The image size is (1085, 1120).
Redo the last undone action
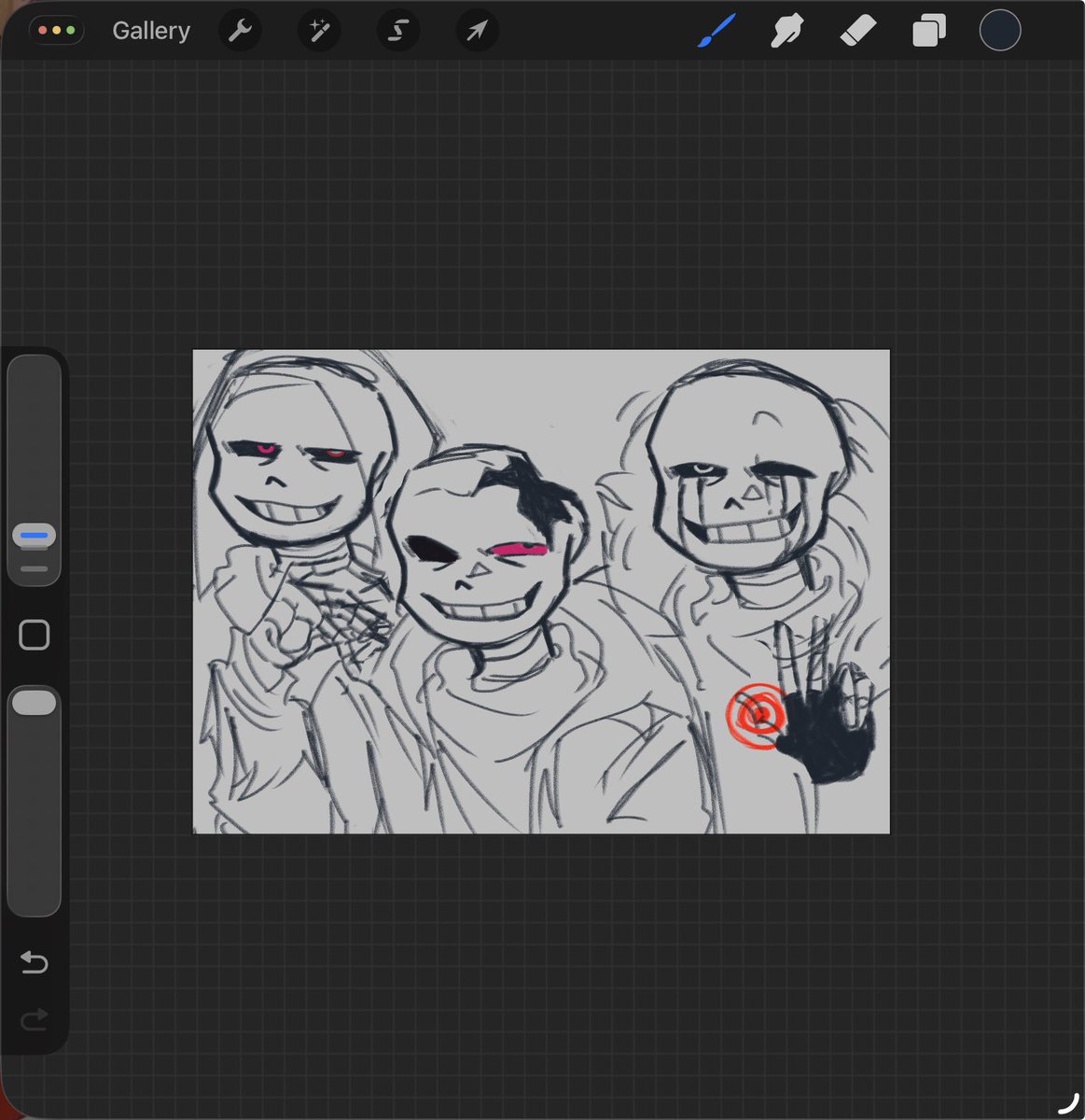35,1019
